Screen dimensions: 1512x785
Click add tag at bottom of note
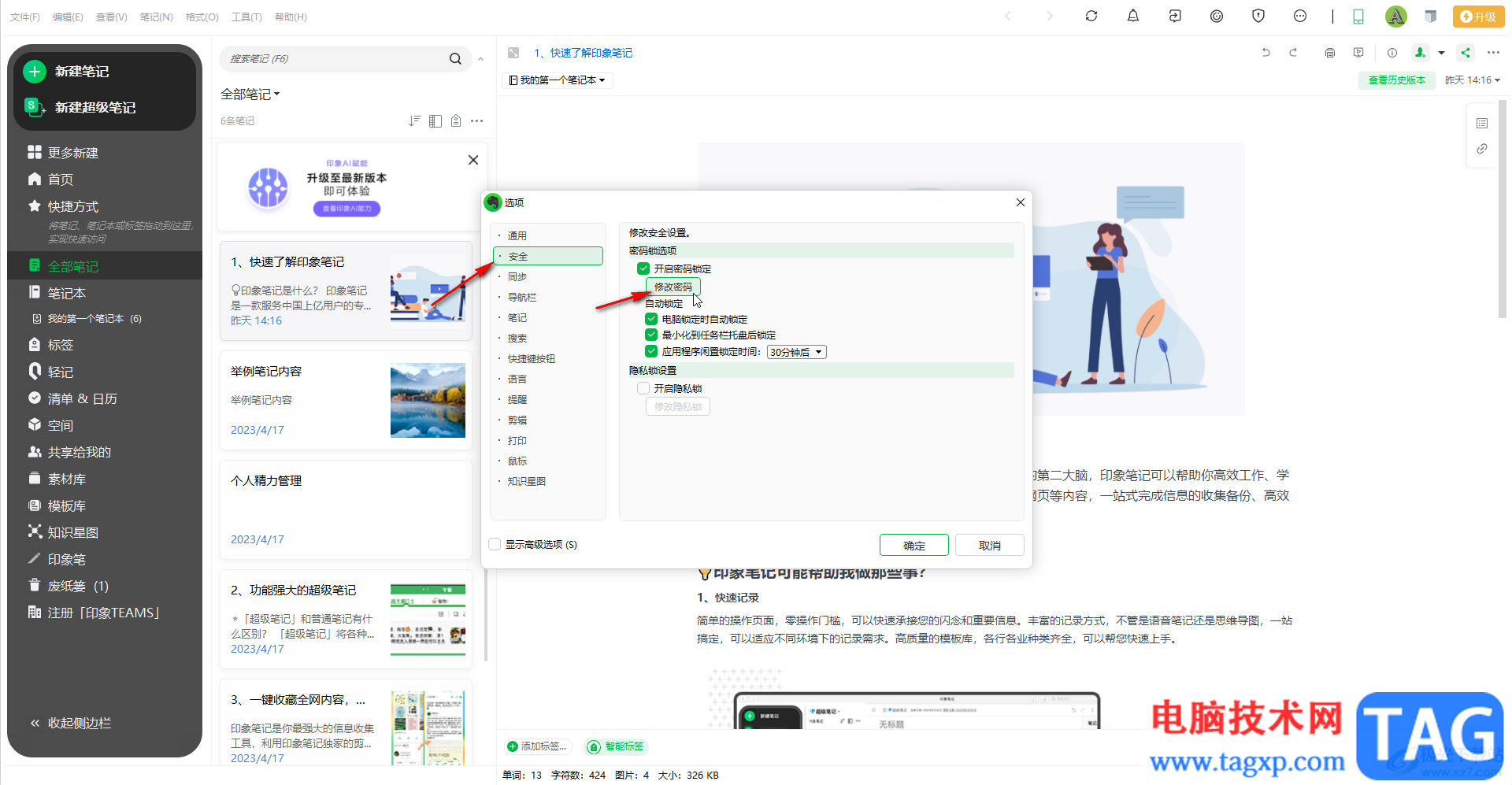[537, 746]
